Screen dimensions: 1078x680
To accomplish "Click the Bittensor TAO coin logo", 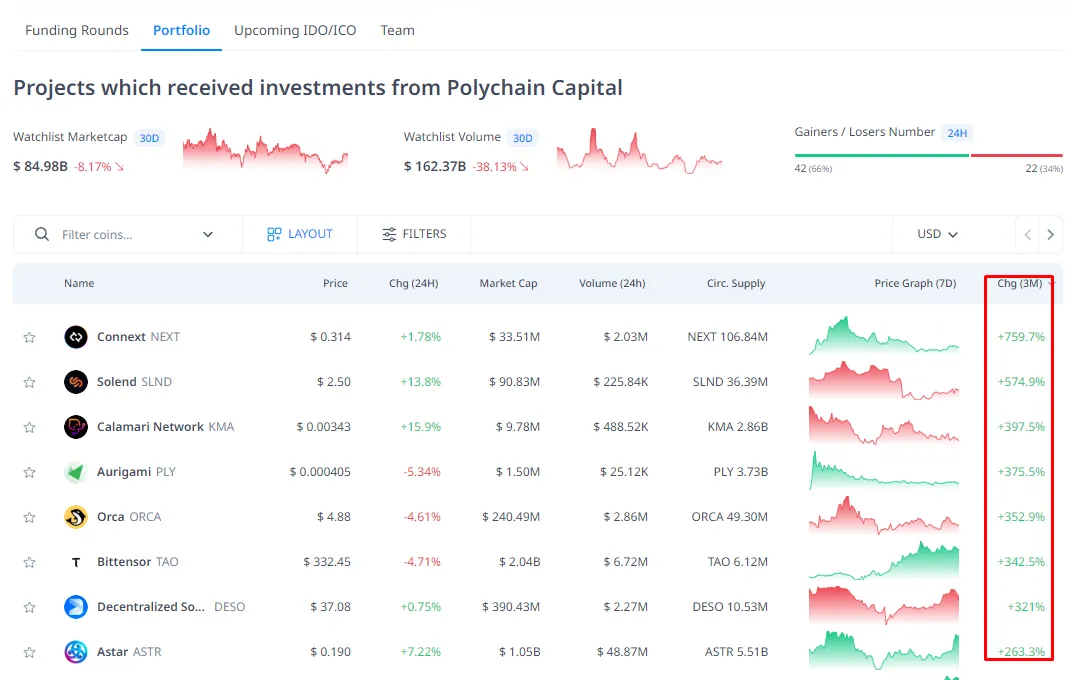I will point(76,562).
